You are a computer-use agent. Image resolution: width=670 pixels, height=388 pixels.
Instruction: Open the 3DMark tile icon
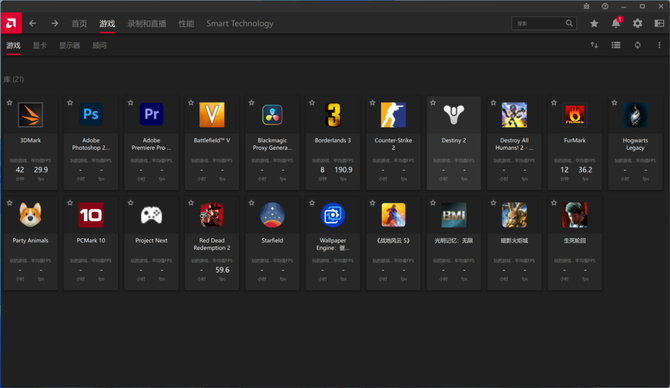pos(30,115)
